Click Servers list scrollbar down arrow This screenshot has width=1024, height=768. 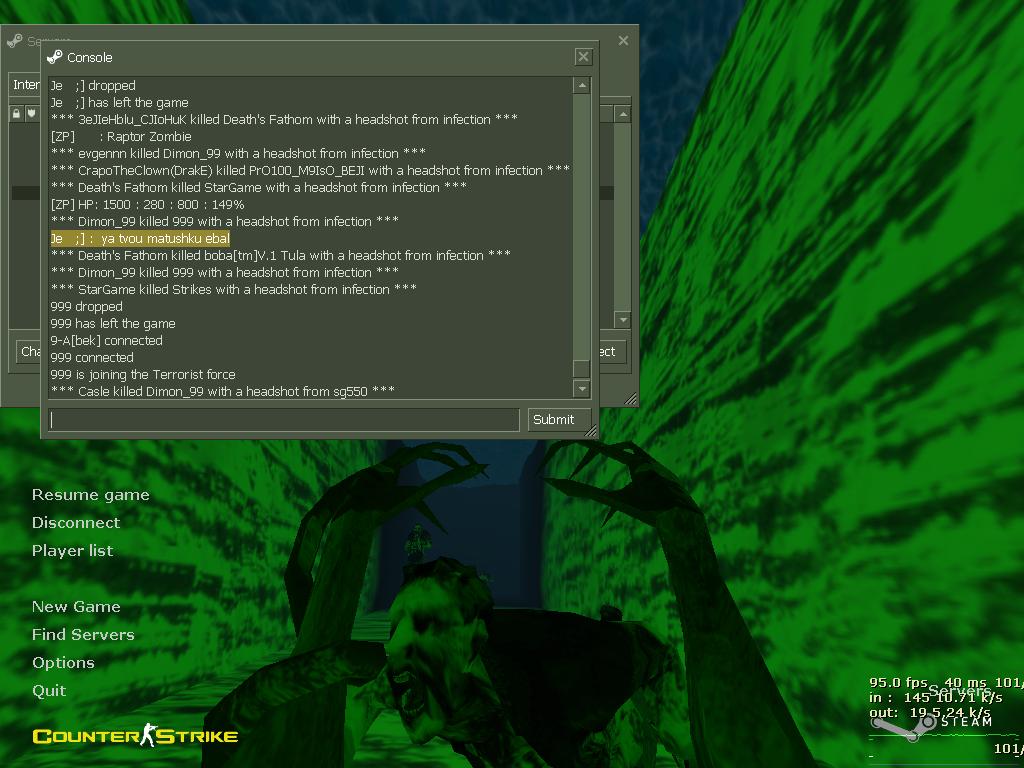(x=623, y=320)
